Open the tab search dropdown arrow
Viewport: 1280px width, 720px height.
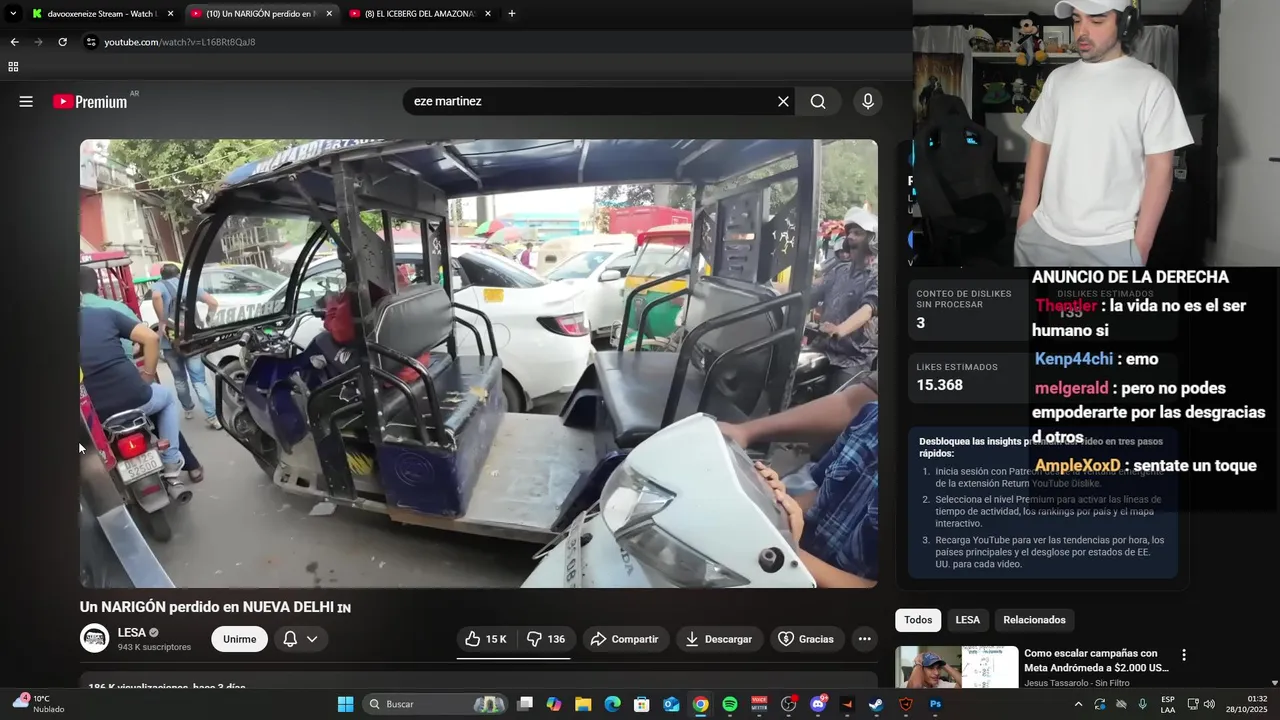tap(13, 14)
